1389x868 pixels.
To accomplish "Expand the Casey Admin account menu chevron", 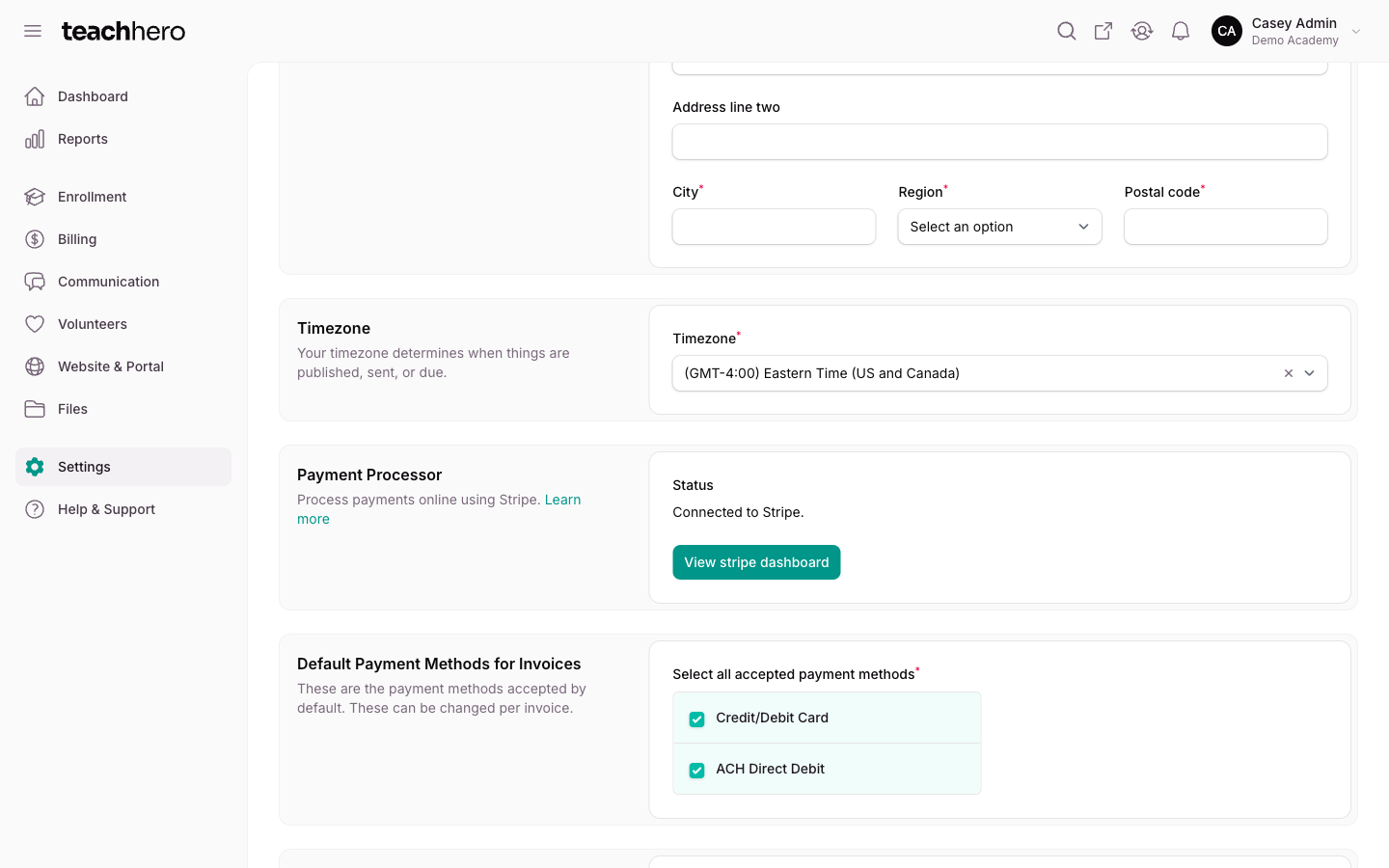I will 1356,31.
